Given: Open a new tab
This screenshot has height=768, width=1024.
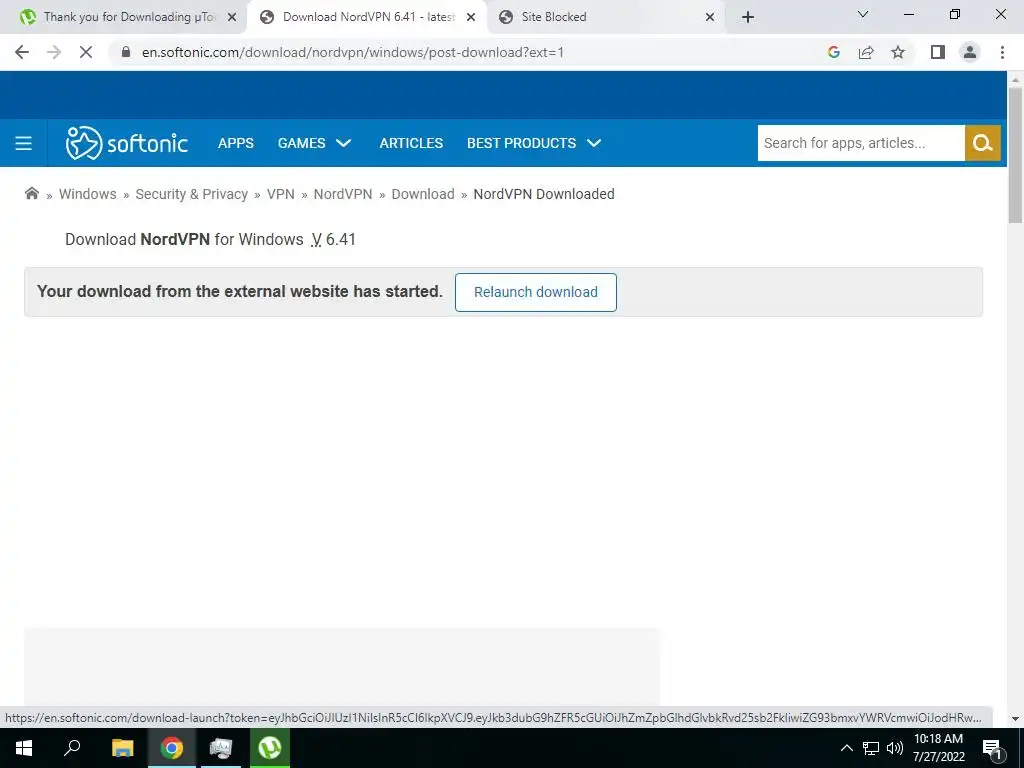Looking at the screenshot, I should pos(748,17).
